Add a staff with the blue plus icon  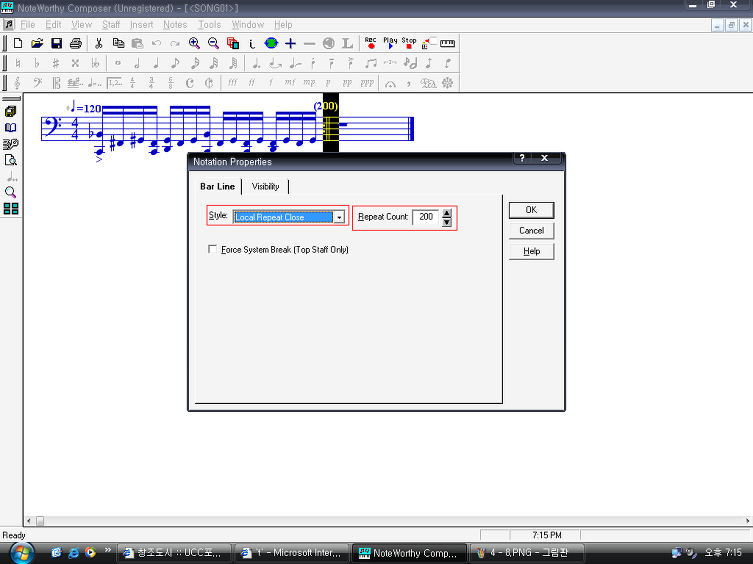tap(291, 43)
